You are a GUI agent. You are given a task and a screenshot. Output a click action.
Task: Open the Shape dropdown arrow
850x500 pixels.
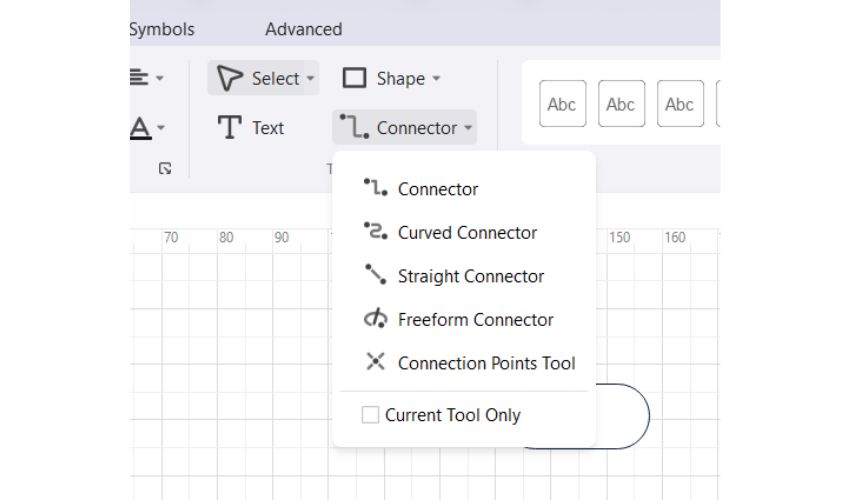(x=436, y=78)
